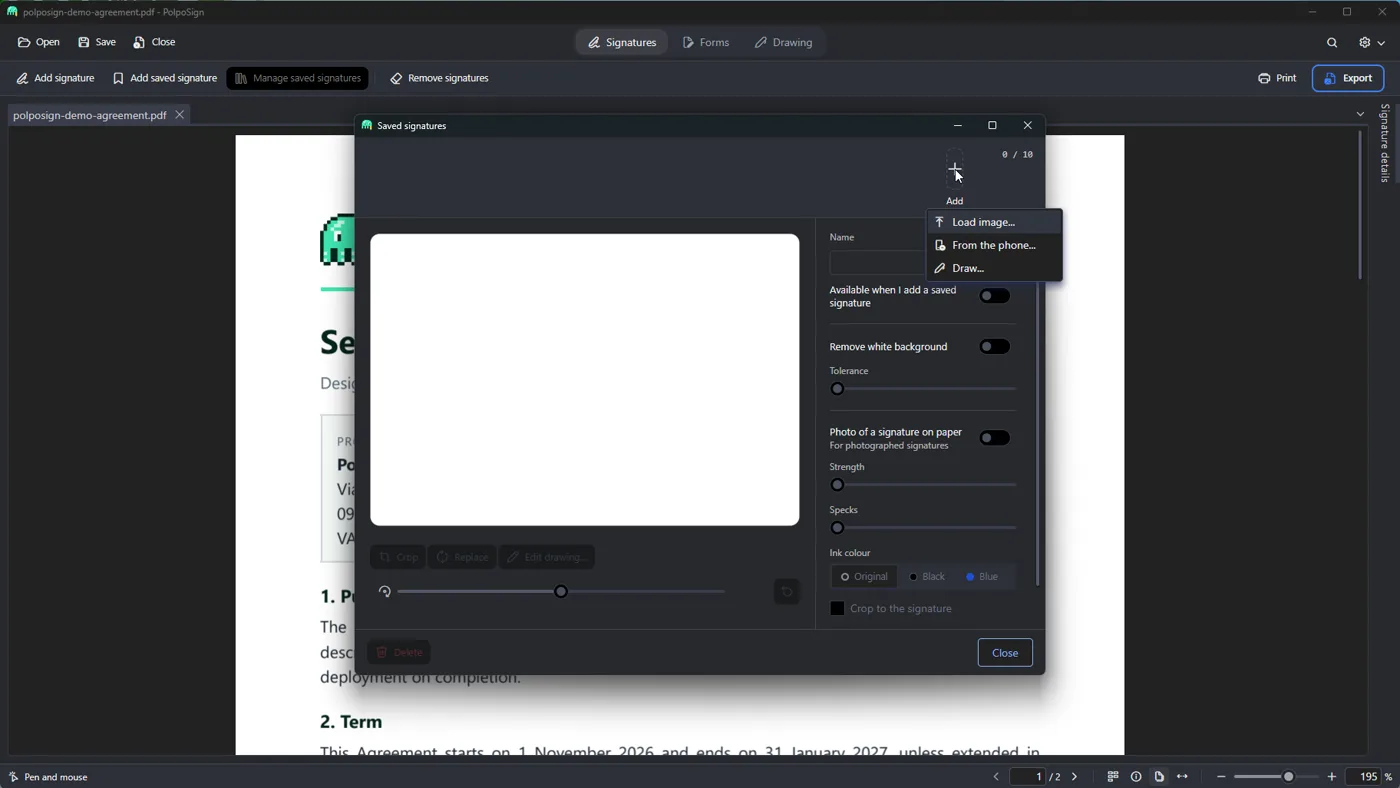Turn on Photo of a signature on paper
1400x788 pixels.
(994, 438)
